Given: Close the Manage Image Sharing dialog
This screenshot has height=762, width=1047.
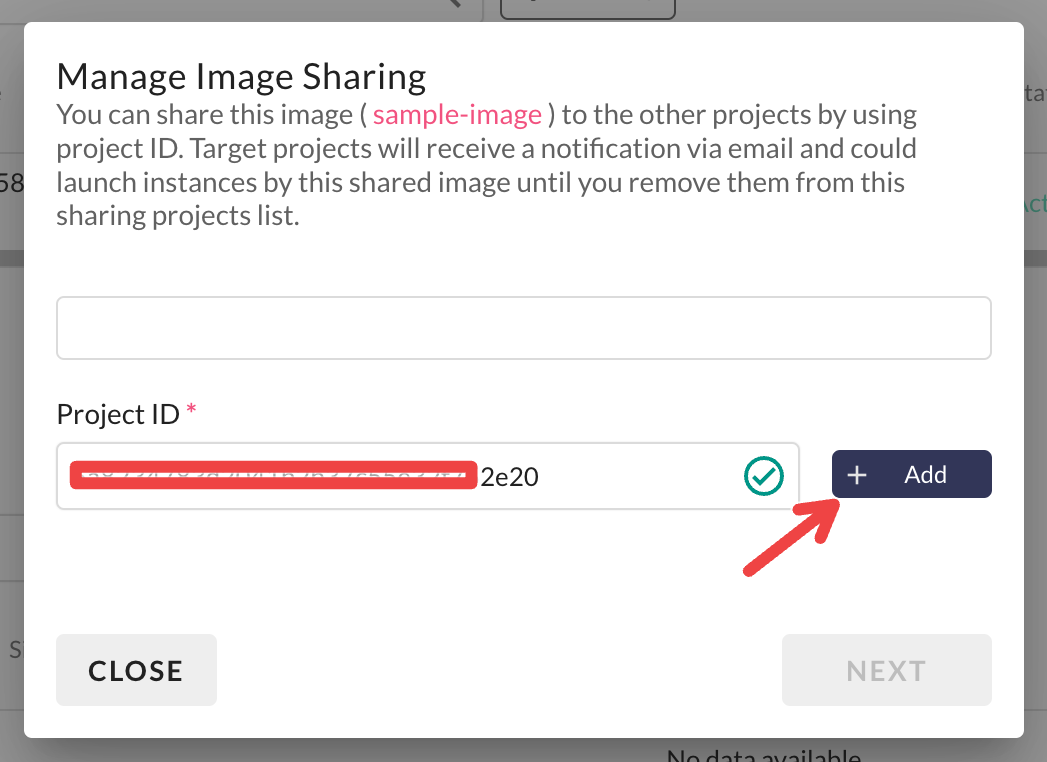Looking at the screenshot, I should point(136,670).
